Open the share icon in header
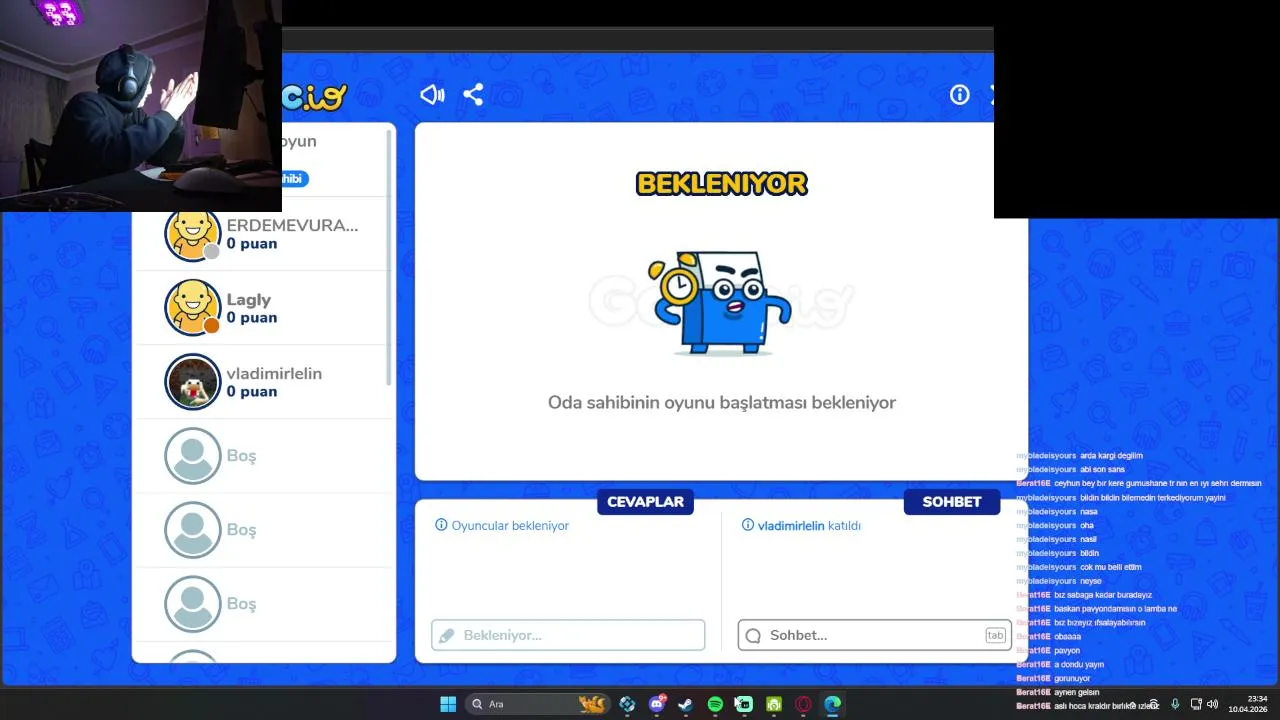This screenshot has height=720, width=1280. [473, 95]
